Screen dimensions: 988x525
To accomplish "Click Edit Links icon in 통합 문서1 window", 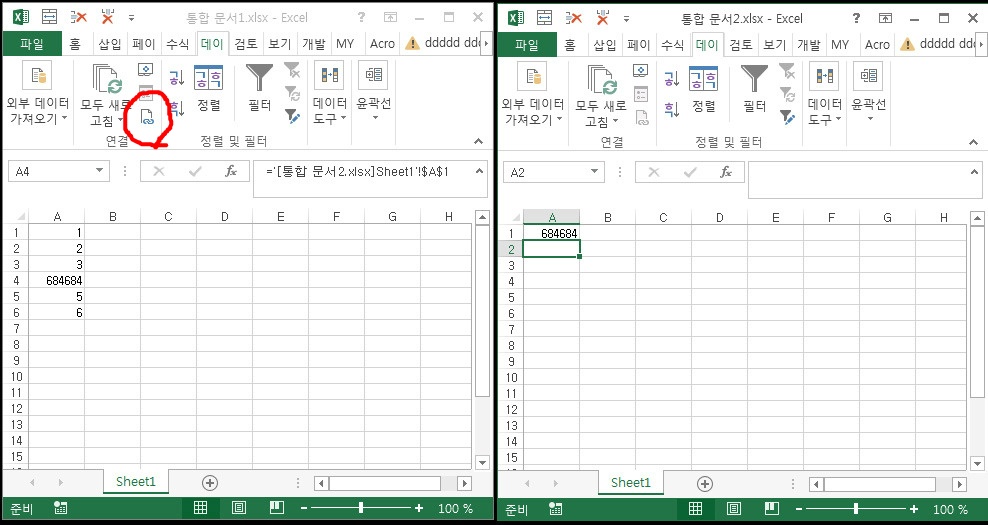I will pyautogui.click(x=147, y=117).
